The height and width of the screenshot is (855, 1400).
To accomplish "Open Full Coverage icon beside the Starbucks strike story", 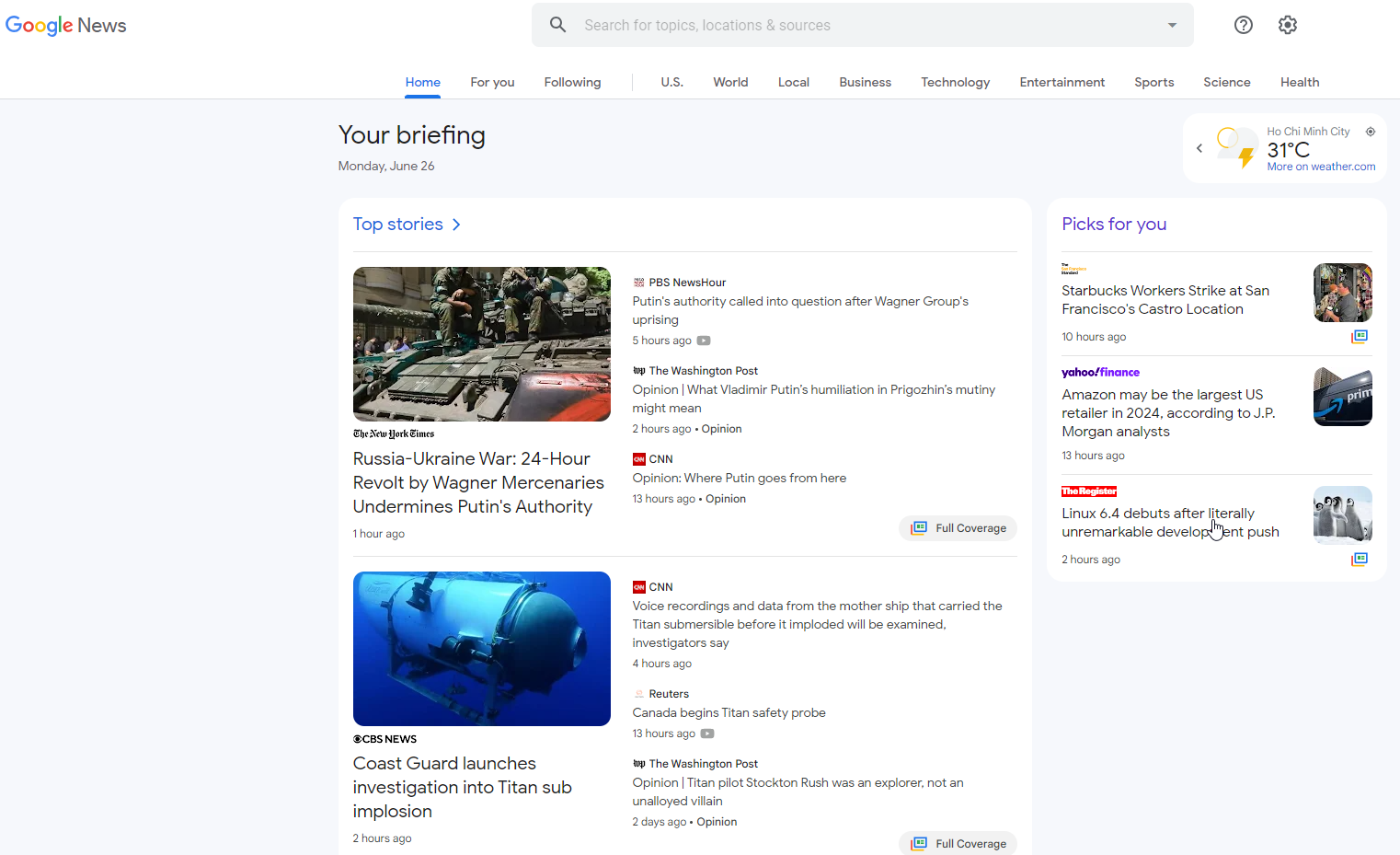I will point(1360,336).
